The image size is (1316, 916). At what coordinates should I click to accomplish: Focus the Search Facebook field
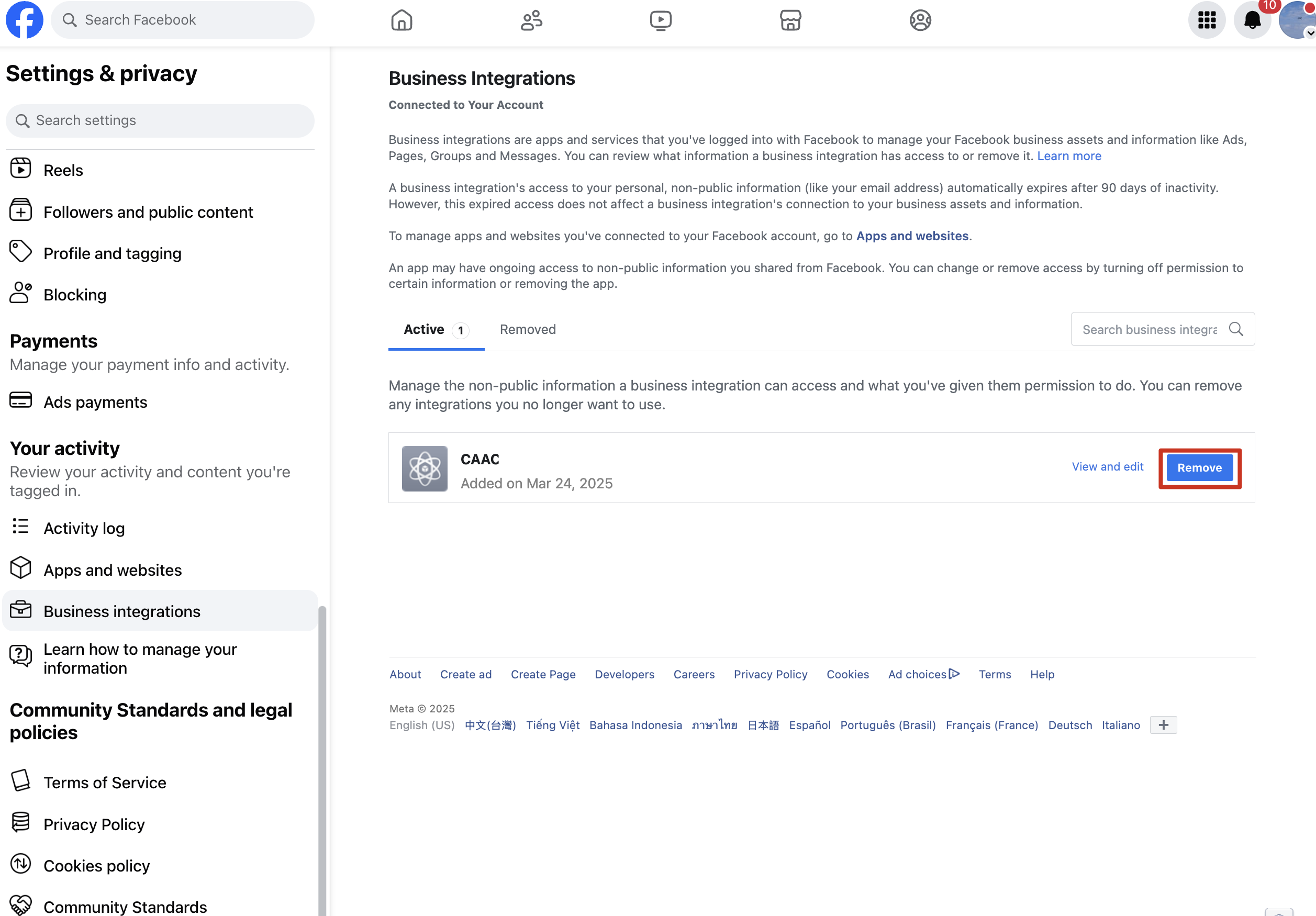click(x=182, y=20)
